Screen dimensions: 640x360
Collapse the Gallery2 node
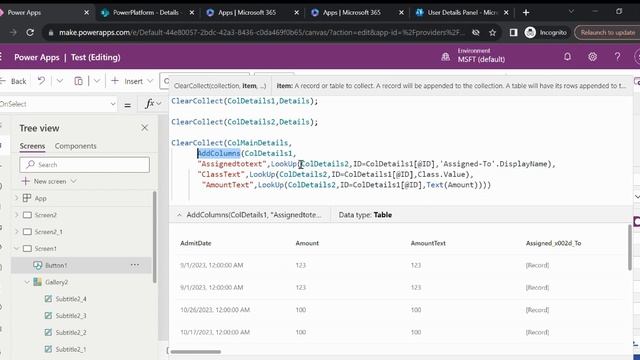pos(27,282)
